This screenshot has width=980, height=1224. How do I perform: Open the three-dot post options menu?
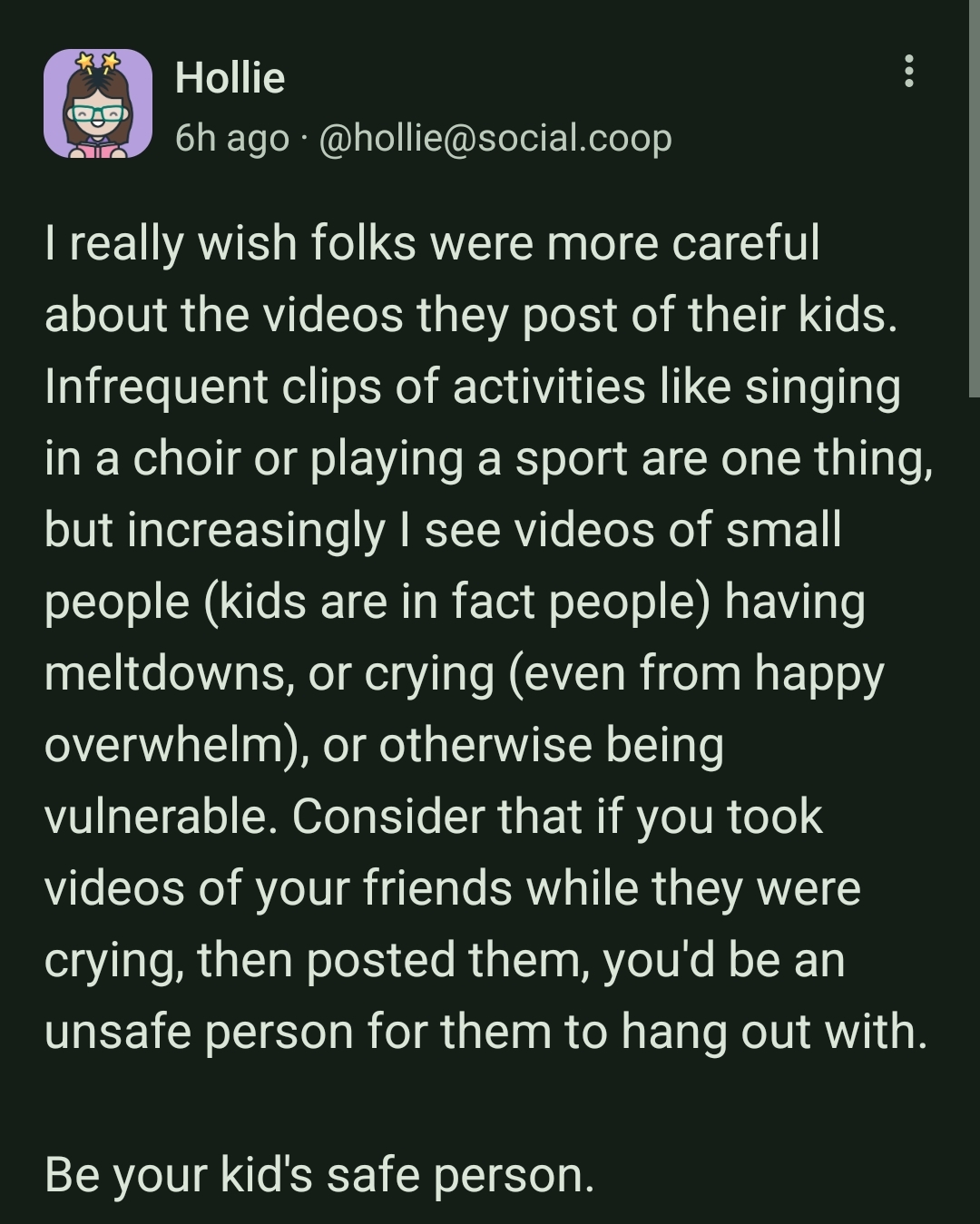point(908,71)
